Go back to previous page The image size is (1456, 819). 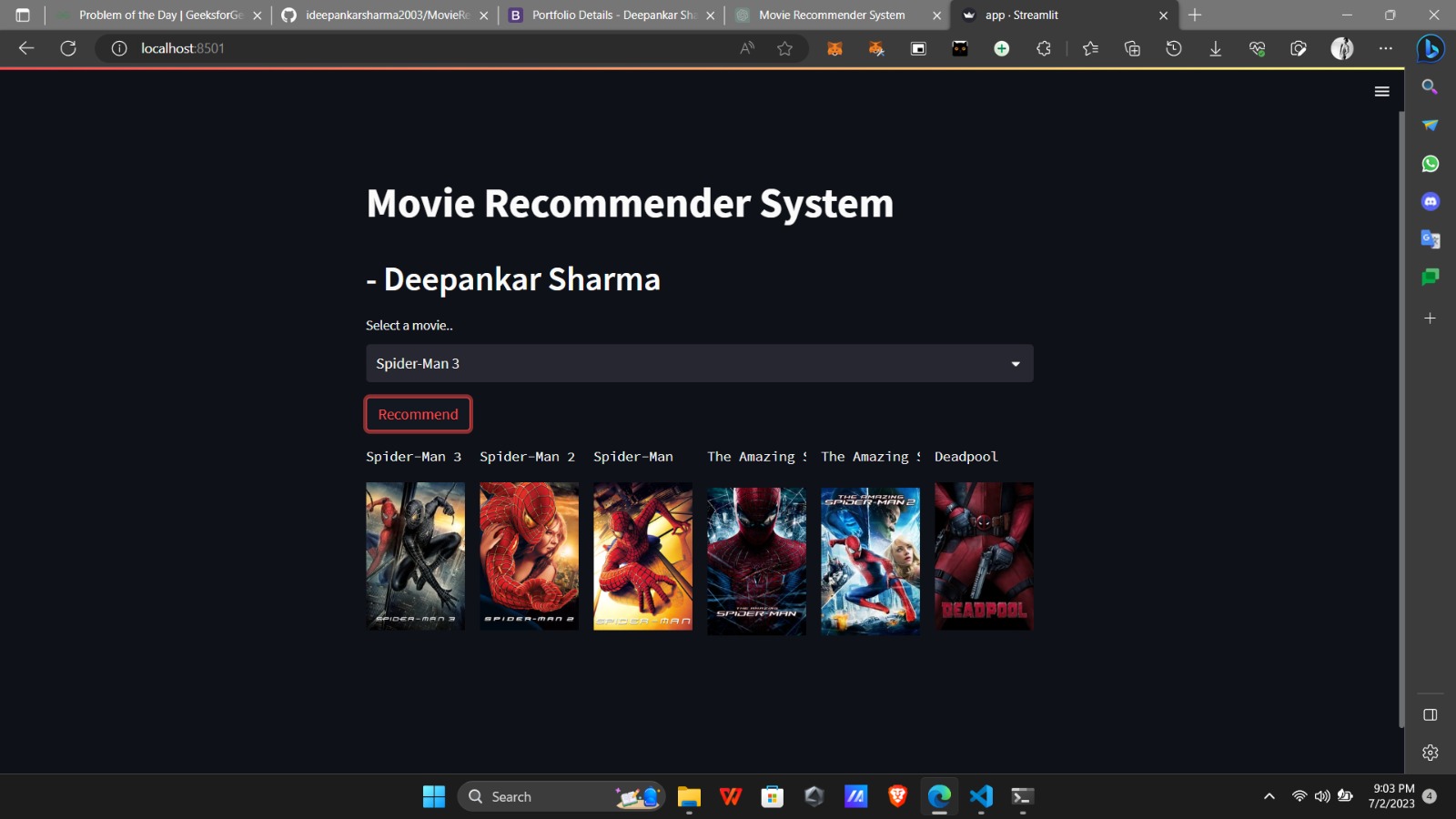(x=26, y=48)
